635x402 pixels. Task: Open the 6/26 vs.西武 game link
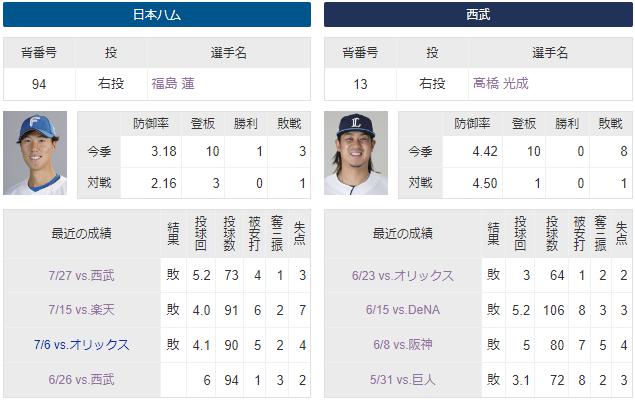tap(81, 380)
